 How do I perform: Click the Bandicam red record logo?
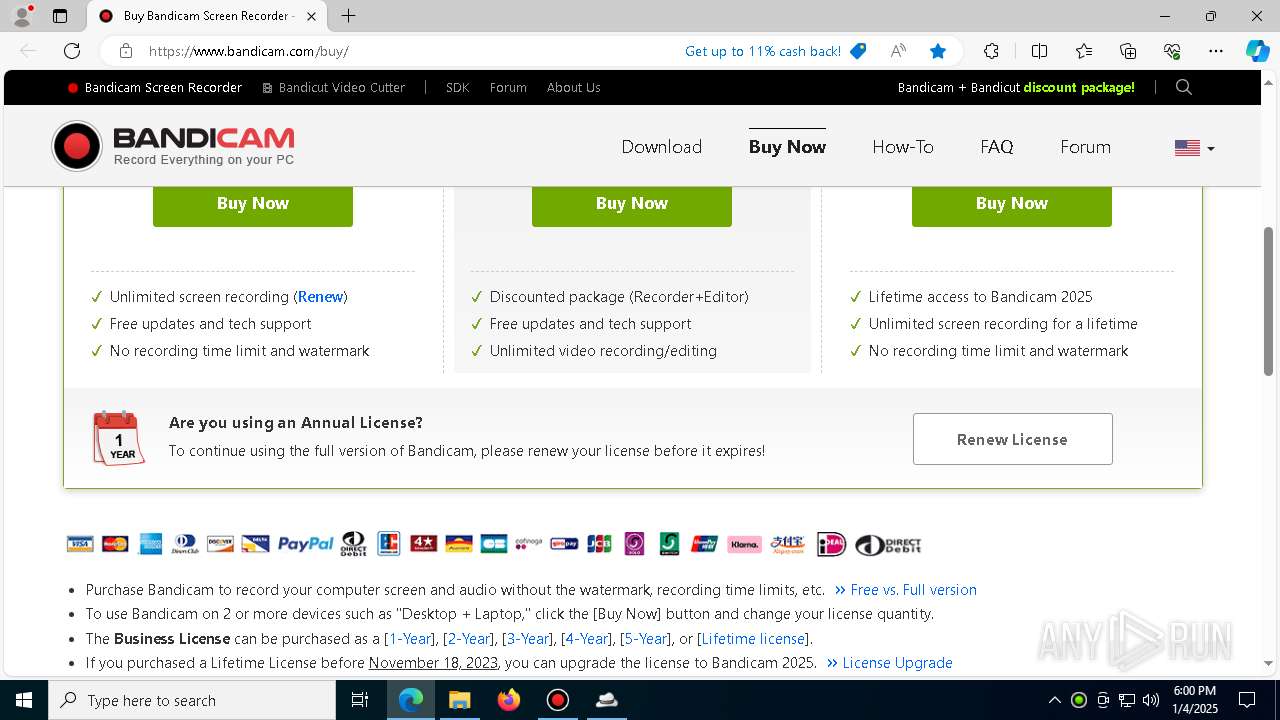(77, 147)
